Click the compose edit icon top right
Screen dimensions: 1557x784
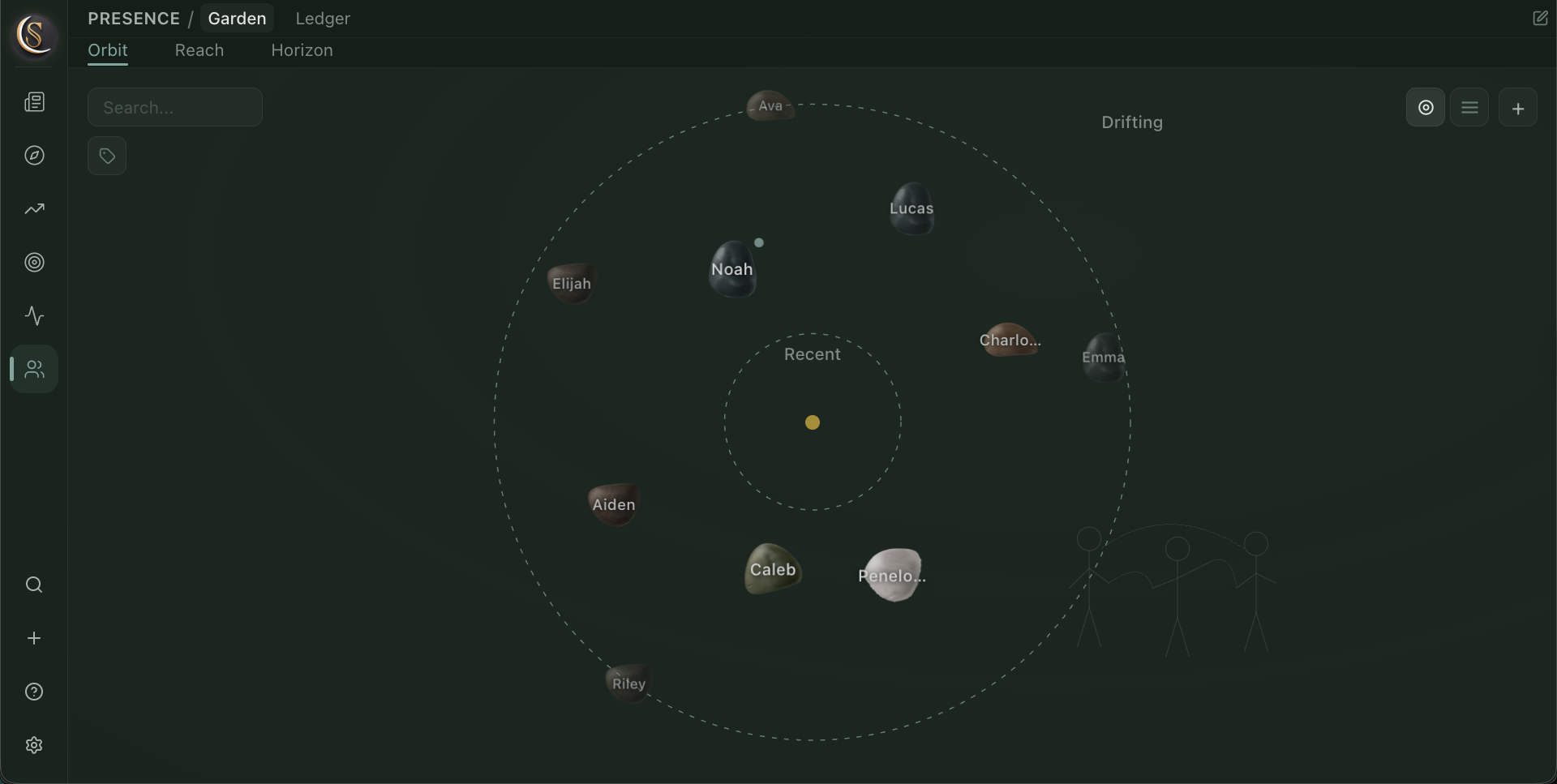pos(1540,18)
